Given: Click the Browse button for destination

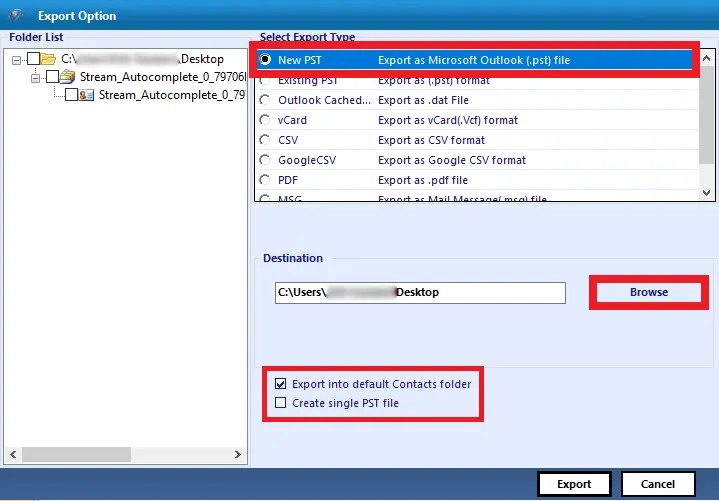Looking at the screenshot, I should (648, 292).
